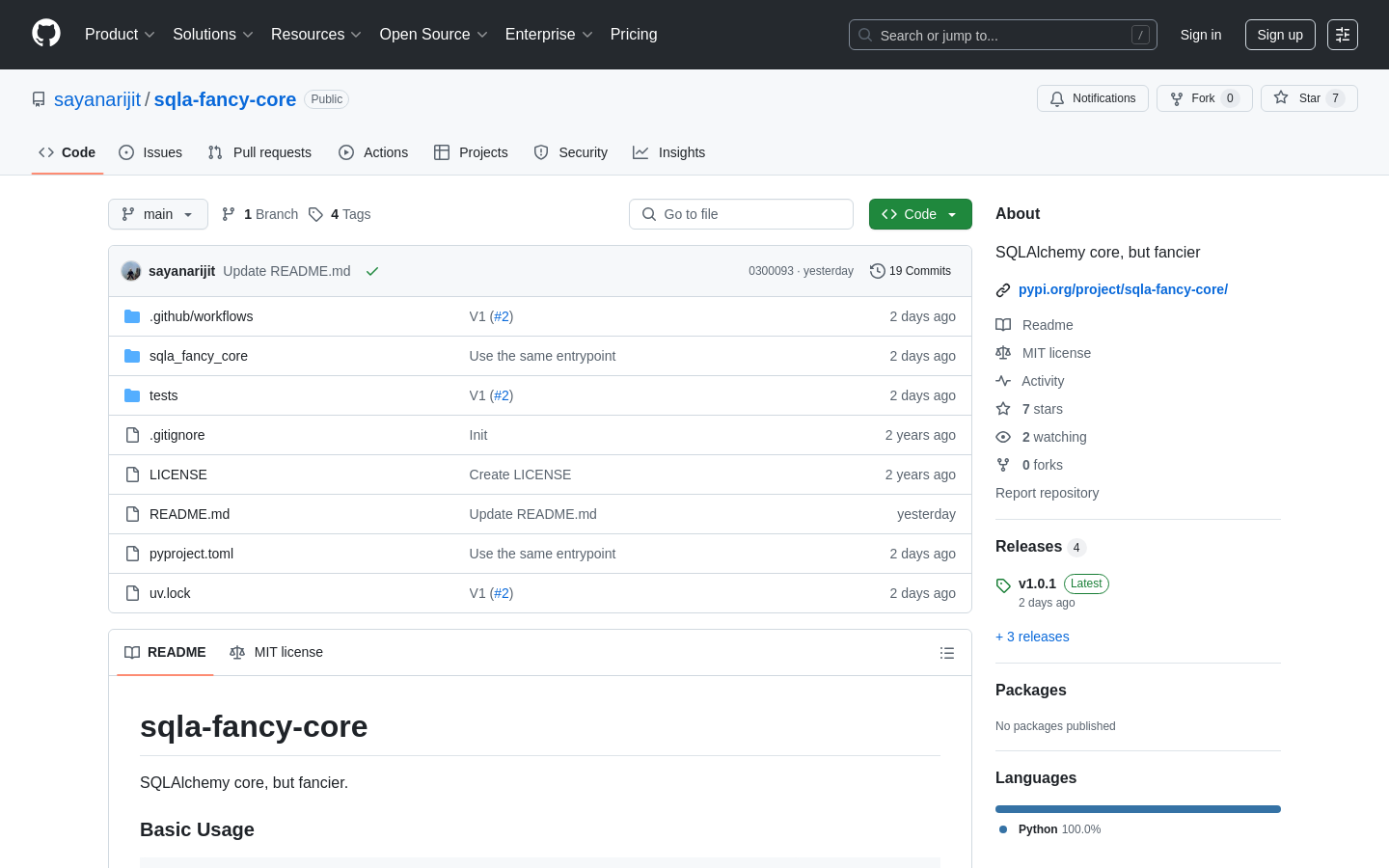Open the pyproject.toml file name
Image resolution: width=1389 pixels, height=868 pixels.
(191, 554)
